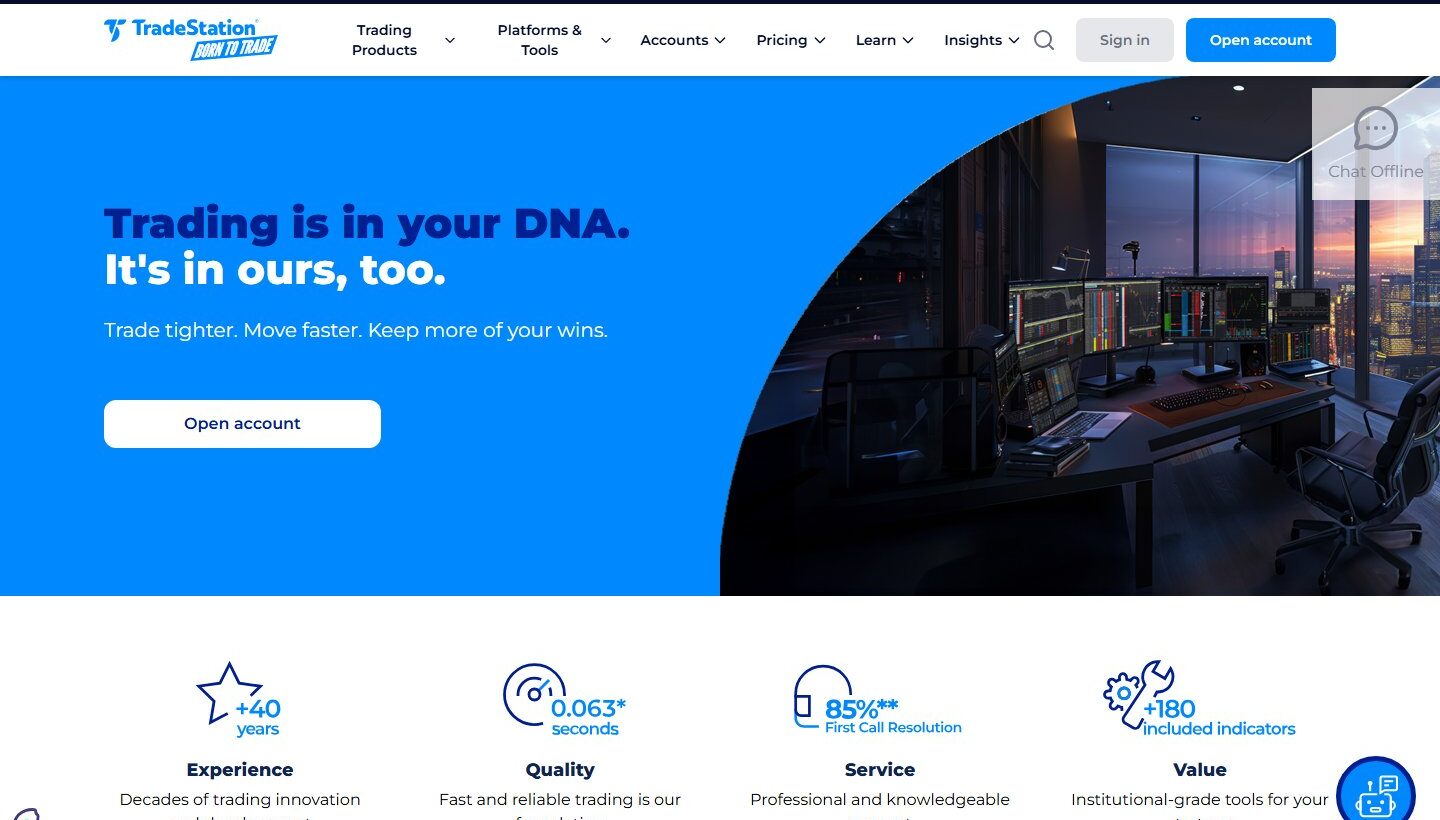Click the star +40 years icon
The width and height of the screenshot is (1440, 820).
pos(238,698)
